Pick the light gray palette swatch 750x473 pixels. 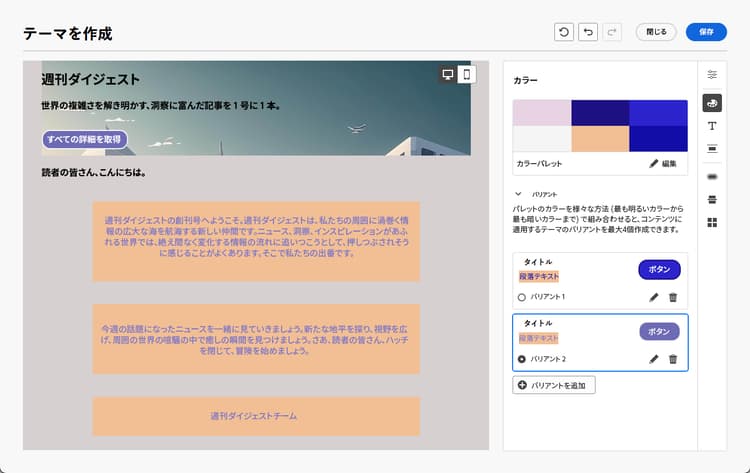click(542, 139)
